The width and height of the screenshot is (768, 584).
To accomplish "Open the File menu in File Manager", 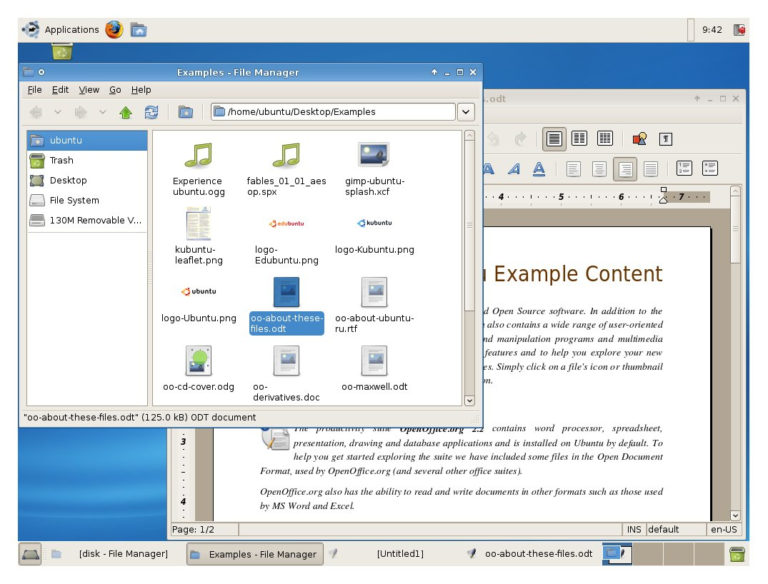I will (x=34, y=90).
